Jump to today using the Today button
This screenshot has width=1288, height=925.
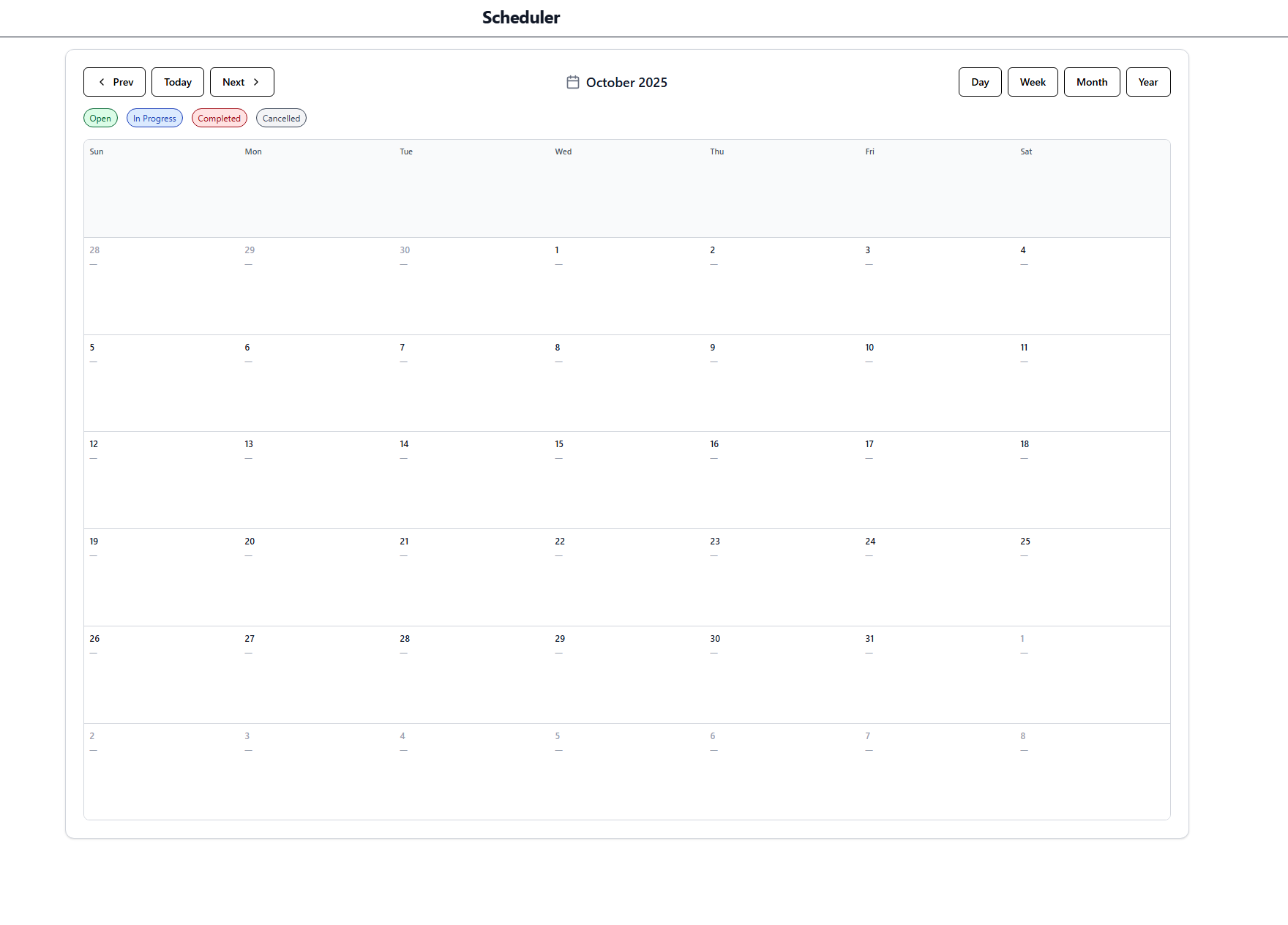click(x=177, y=82)
